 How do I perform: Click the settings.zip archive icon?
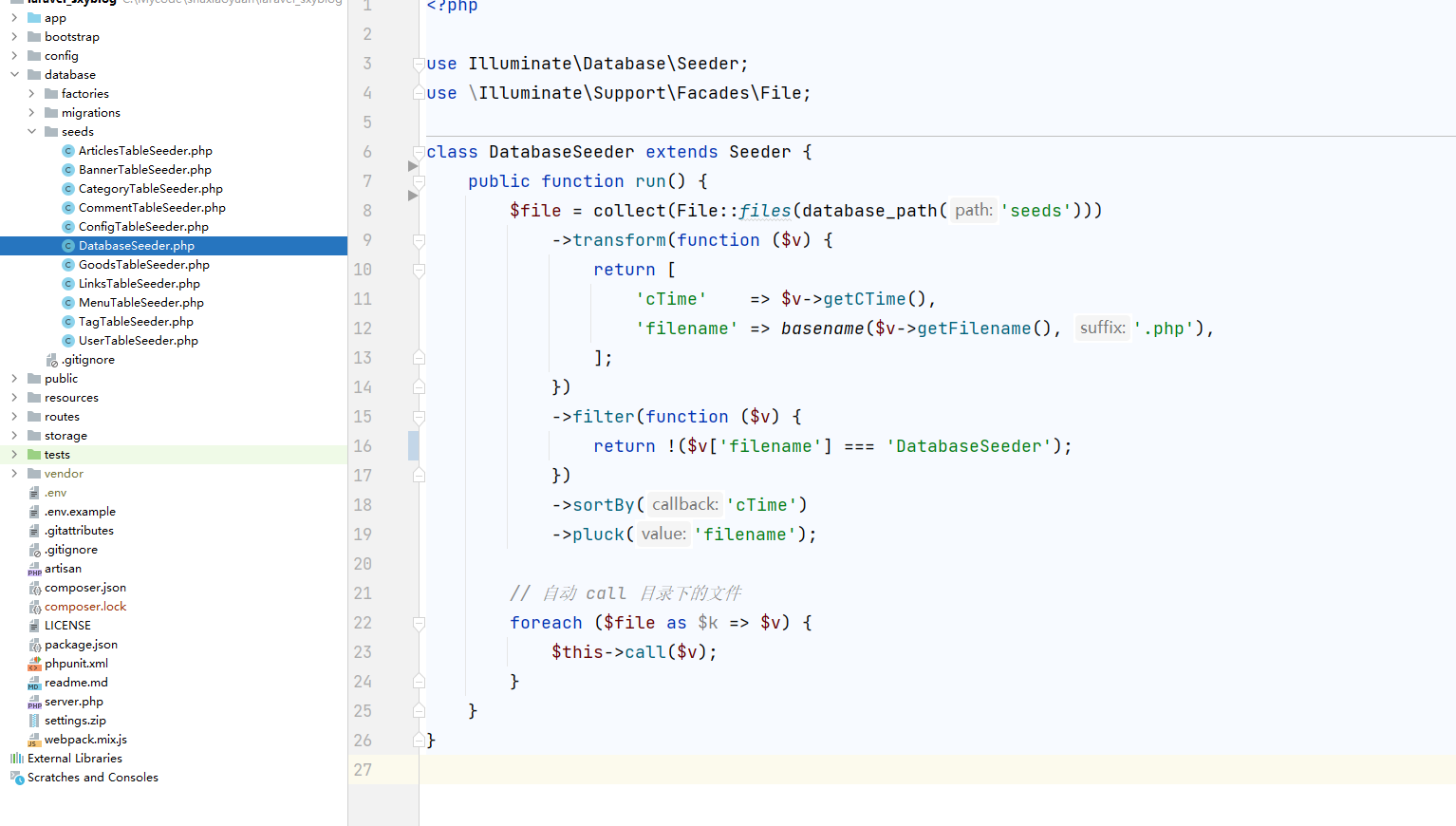point(34,721)
